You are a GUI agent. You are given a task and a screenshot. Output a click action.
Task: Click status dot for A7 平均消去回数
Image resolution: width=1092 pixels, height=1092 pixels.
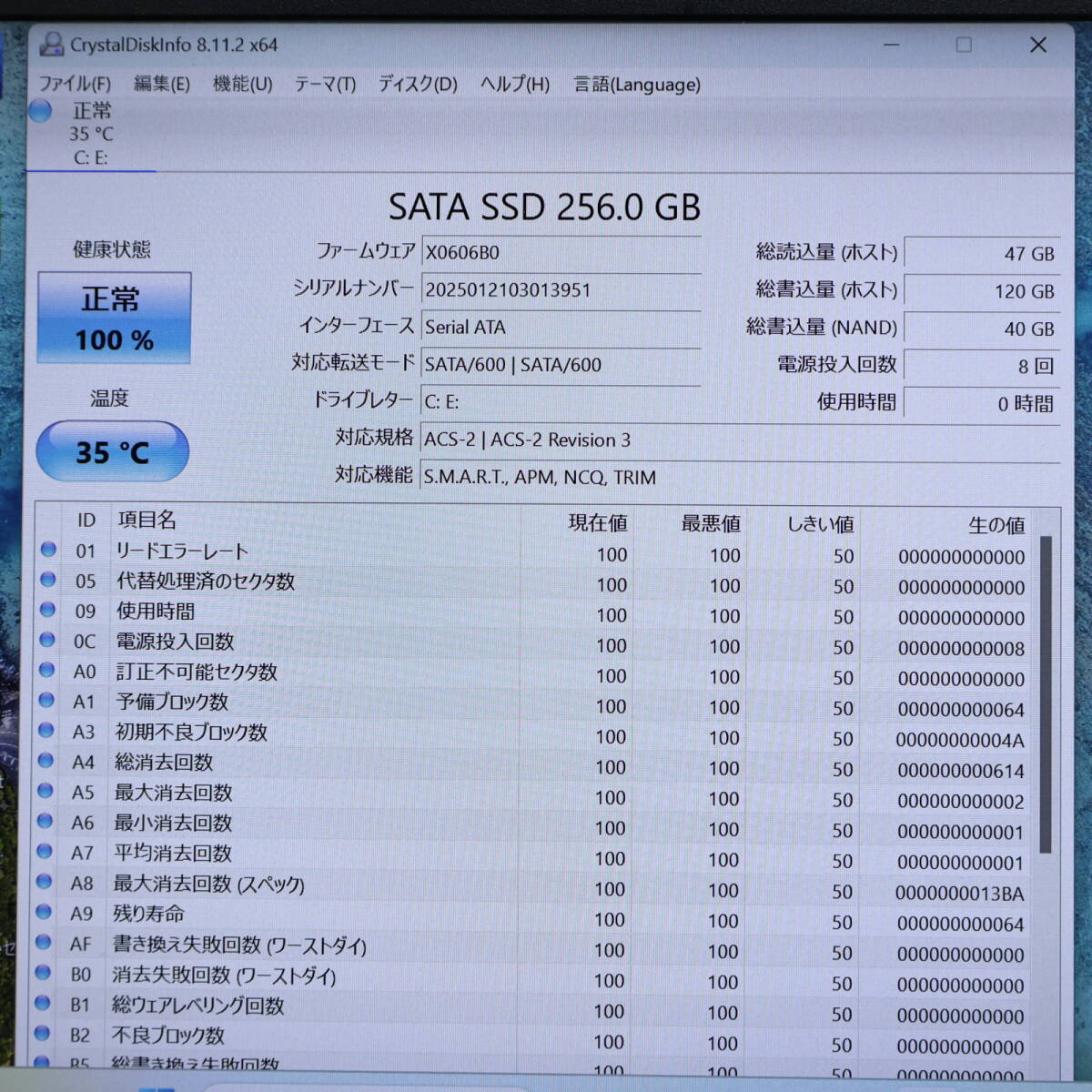coord(45,851)
